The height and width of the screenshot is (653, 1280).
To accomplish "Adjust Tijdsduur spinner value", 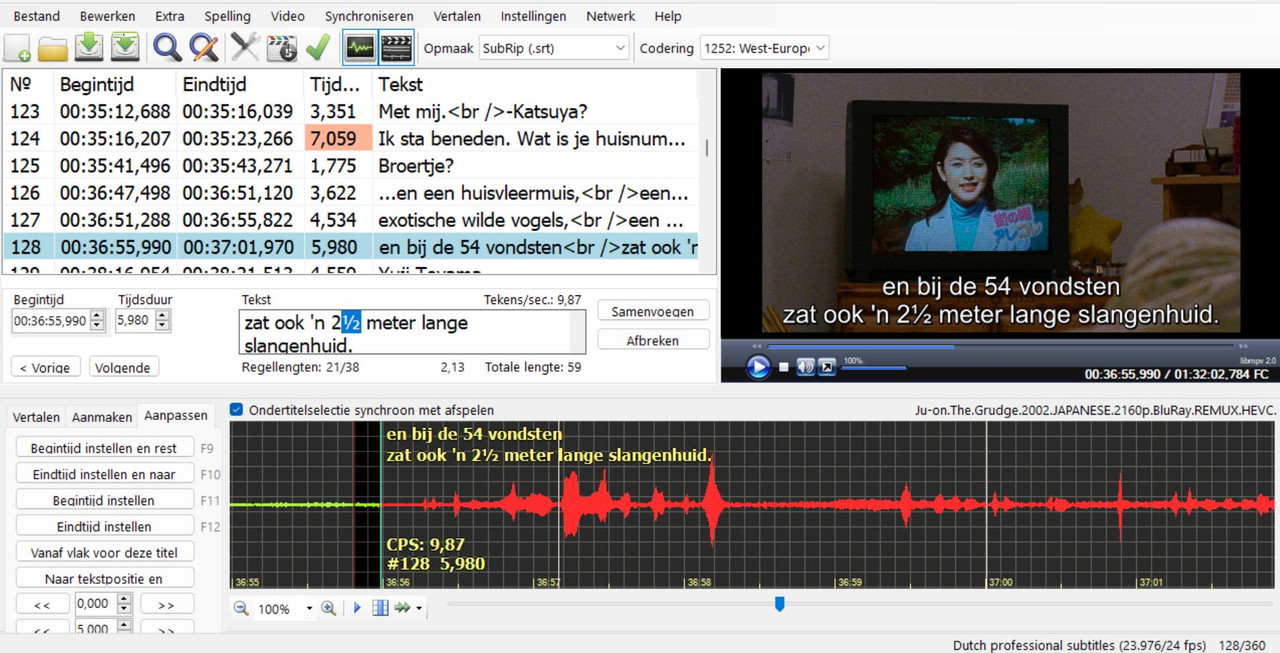I will 163,321.
